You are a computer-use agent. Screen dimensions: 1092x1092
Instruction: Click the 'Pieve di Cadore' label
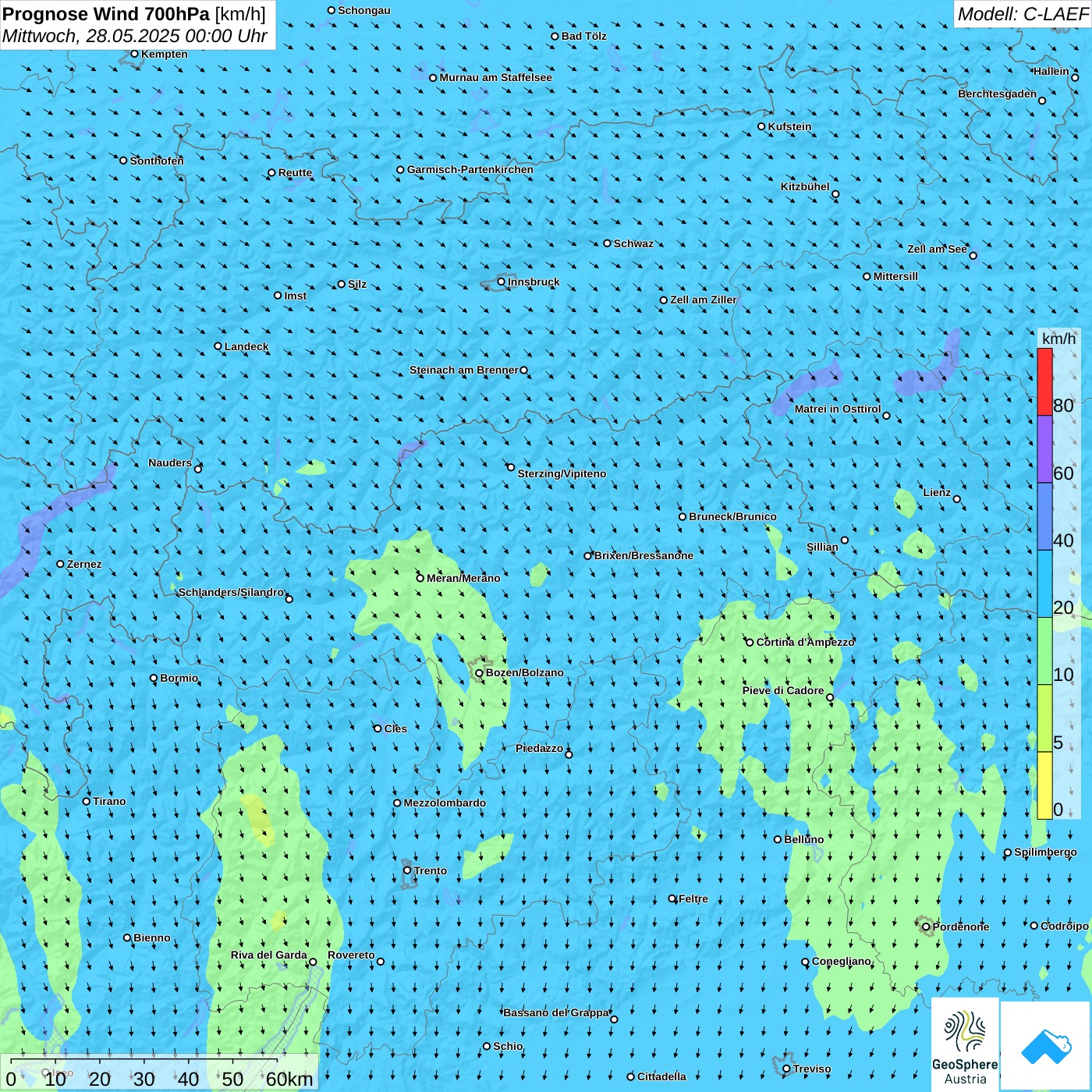pos(783,690)
